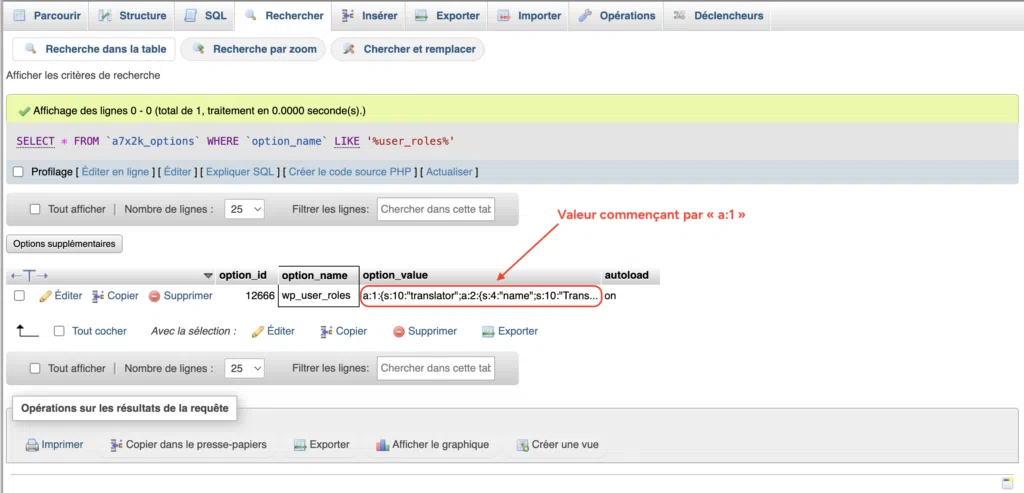Viewport: 1024px width, 493px height.
Task: Open the Déclencheurs tab
Action: (718, 16)
